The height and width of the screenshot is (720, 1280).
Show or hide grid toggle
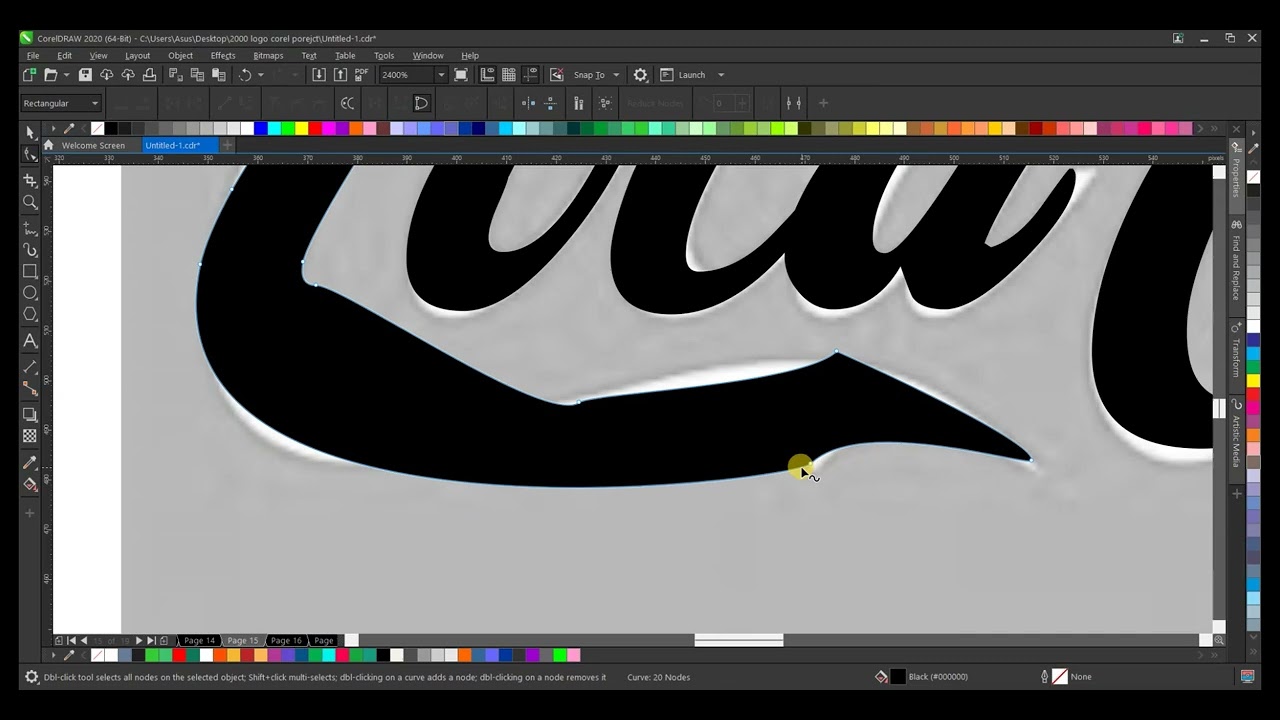(x=509, y=75)
